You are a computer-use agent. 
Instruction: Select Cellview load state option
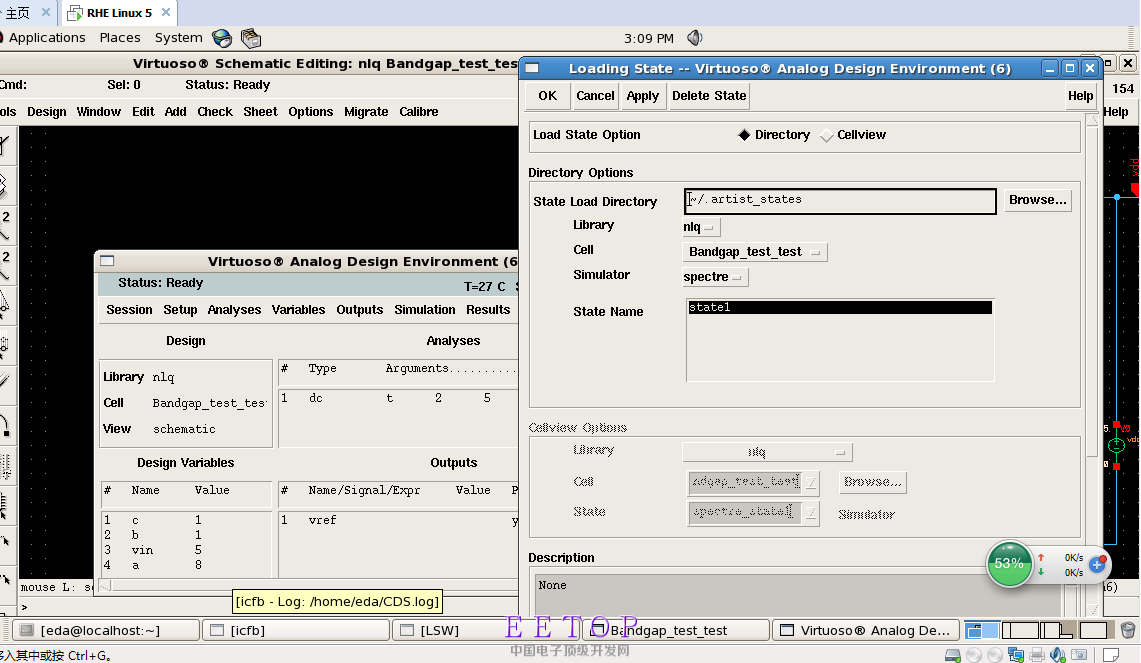point(854,135)
